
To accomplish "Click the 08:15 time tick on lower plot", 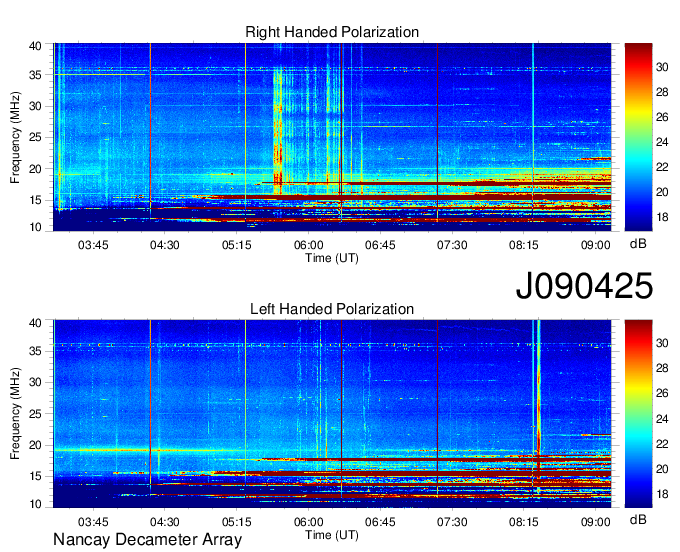I will [x=524, y=522].
